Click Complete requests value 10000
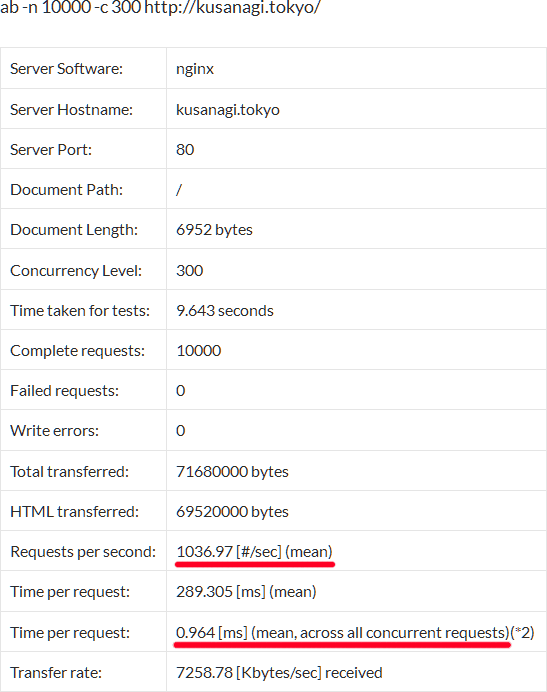547x692 pixels. point(199,351)
